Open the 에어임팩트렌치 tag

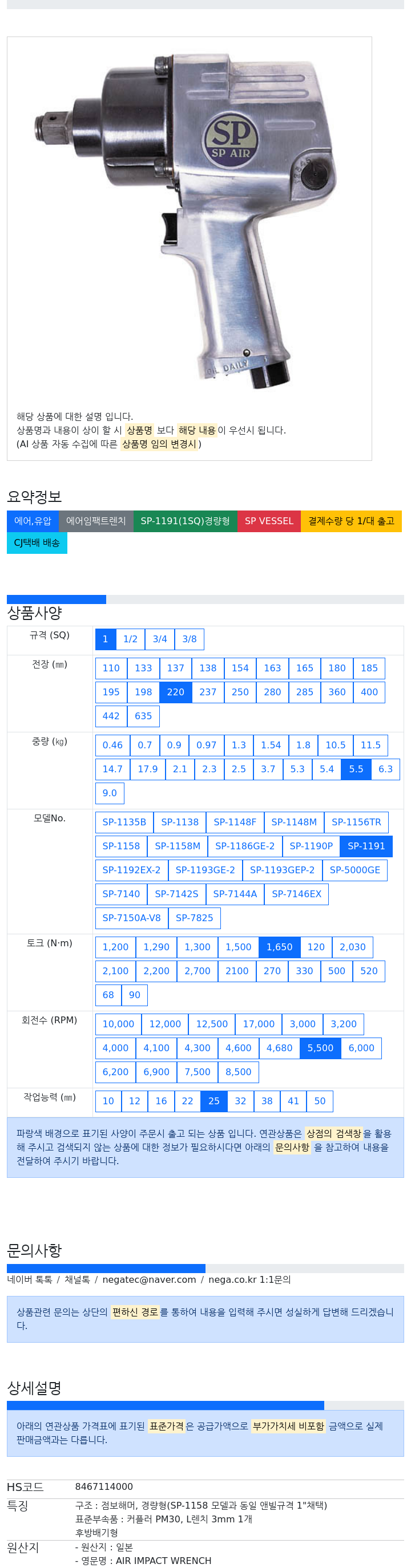(96, 521)
